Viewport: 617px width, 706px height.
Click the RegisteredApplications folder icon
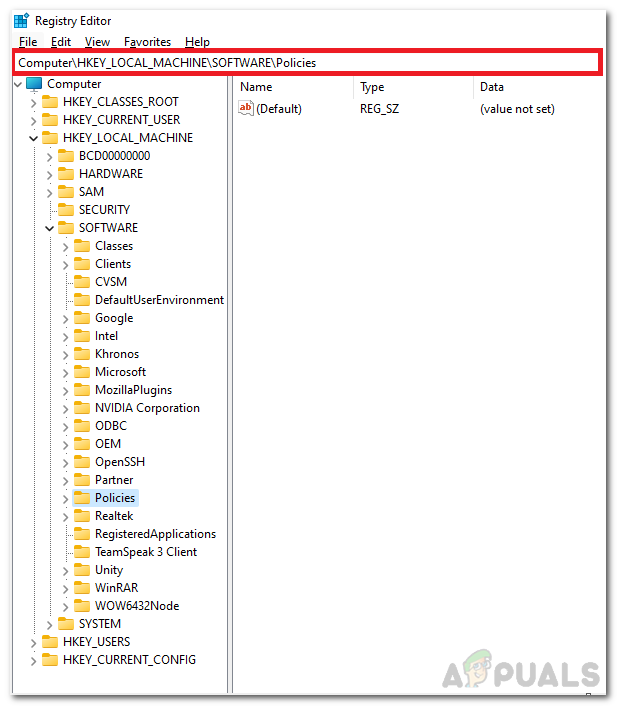[x=82, y=534]
